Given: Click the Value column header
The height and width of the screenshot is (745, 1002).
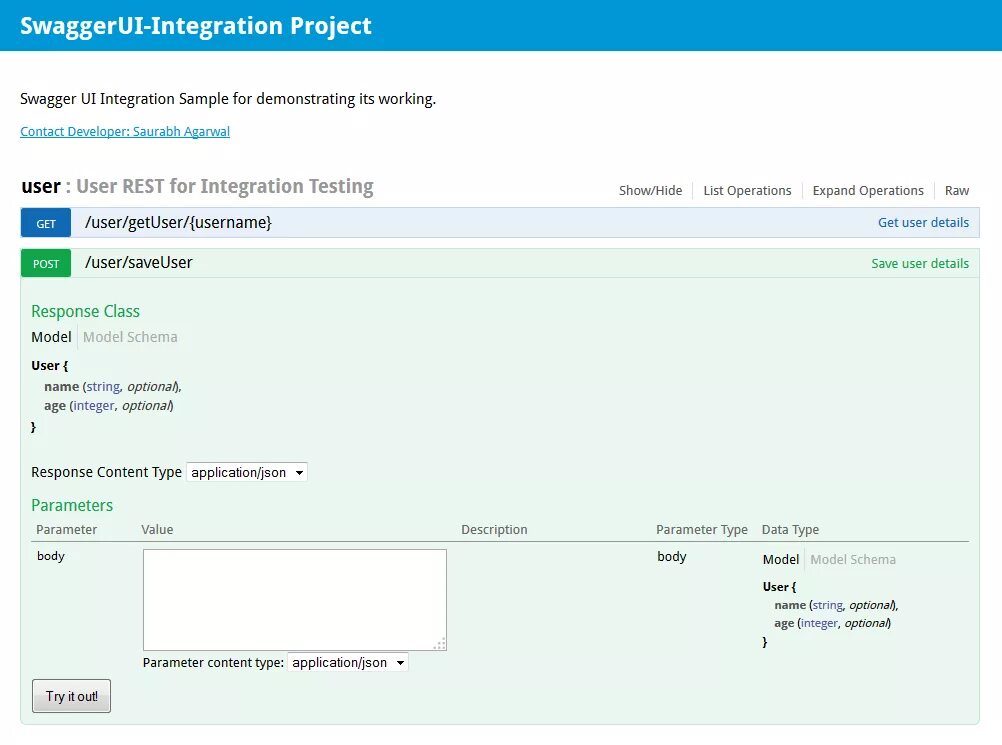Looking at the screenshot, I should click(157, 530).
